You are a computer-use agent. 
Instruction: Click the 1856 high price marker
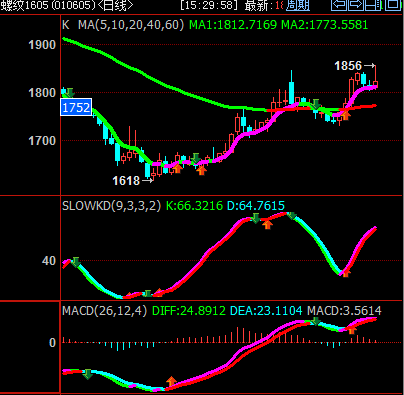tap(348, 66)
